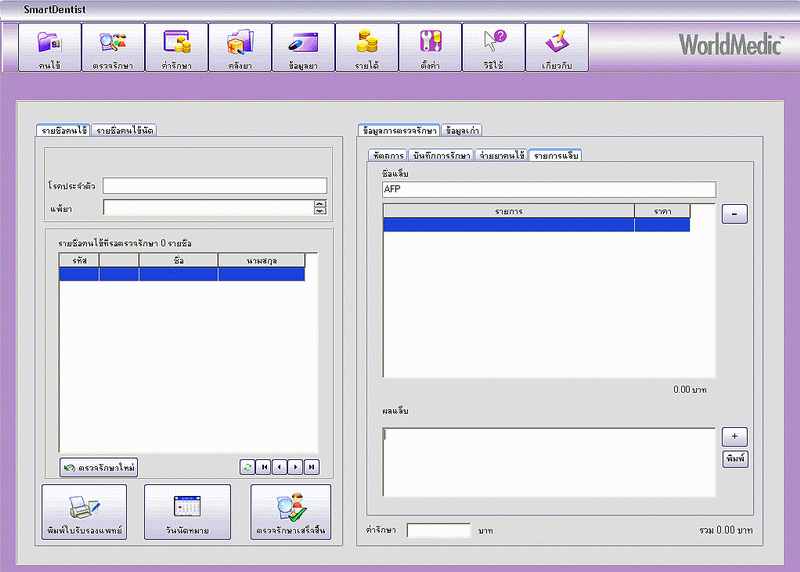The height and width of the screenshot is (572, 800).
Task: Click the plus button beside lab result
Action: 735,436
